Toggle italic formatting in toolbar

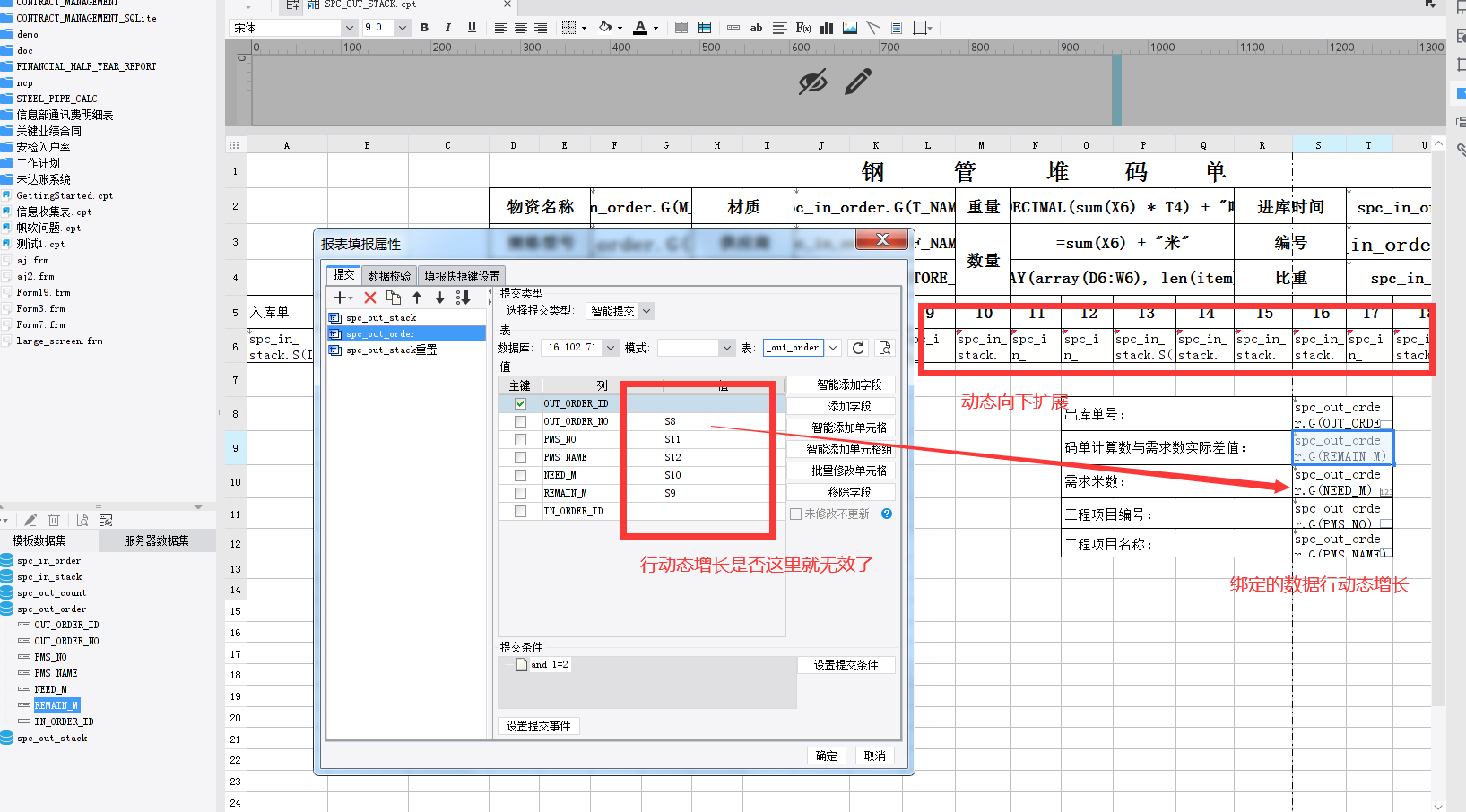pyautogui.click(x=448, y=28)
